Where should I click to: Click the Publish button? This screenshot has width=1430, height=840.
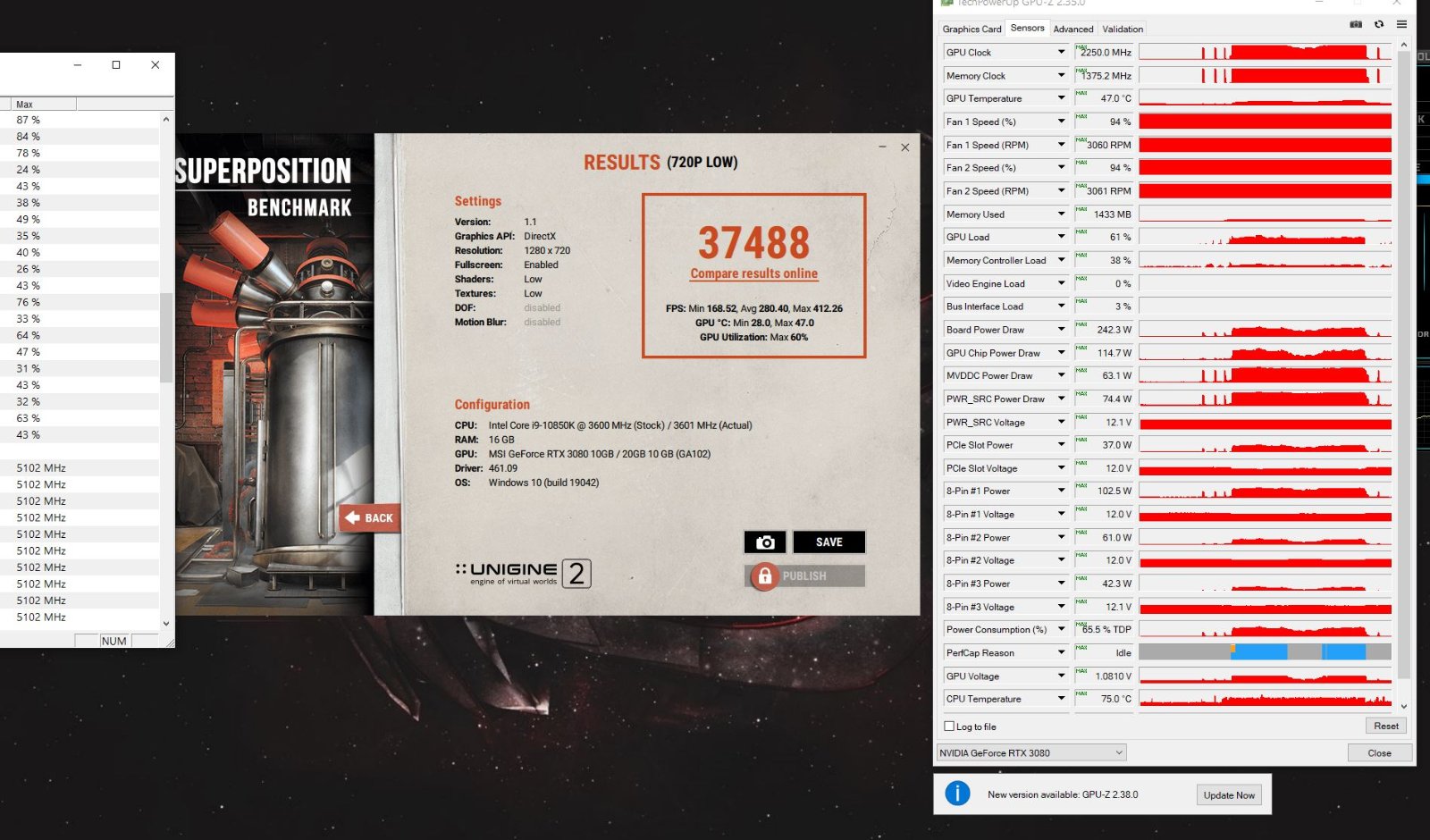pos(804,576)
